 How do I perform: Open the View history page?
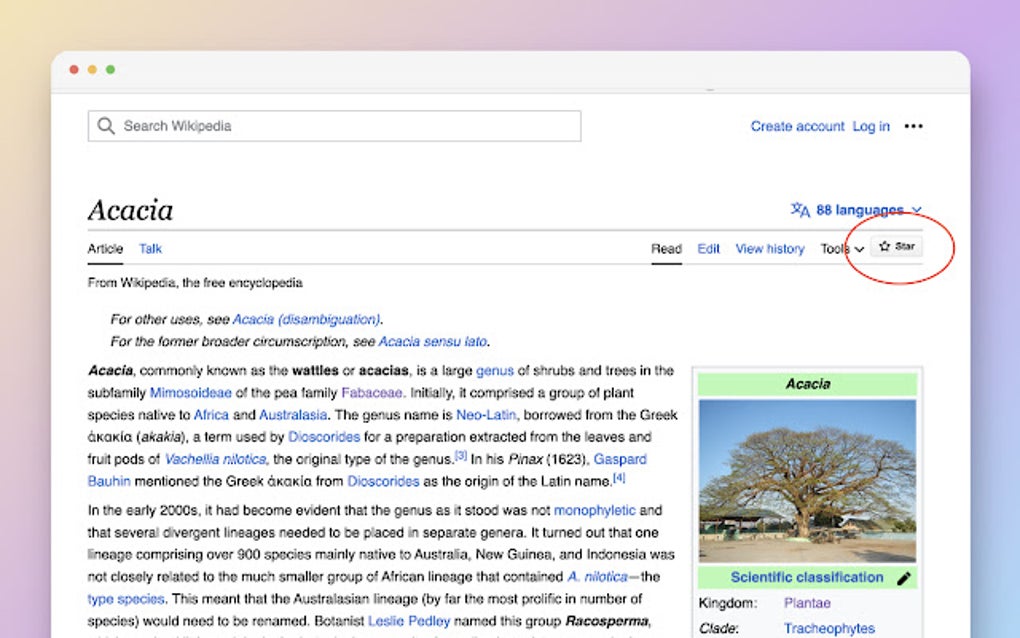[x=769, y=249]
